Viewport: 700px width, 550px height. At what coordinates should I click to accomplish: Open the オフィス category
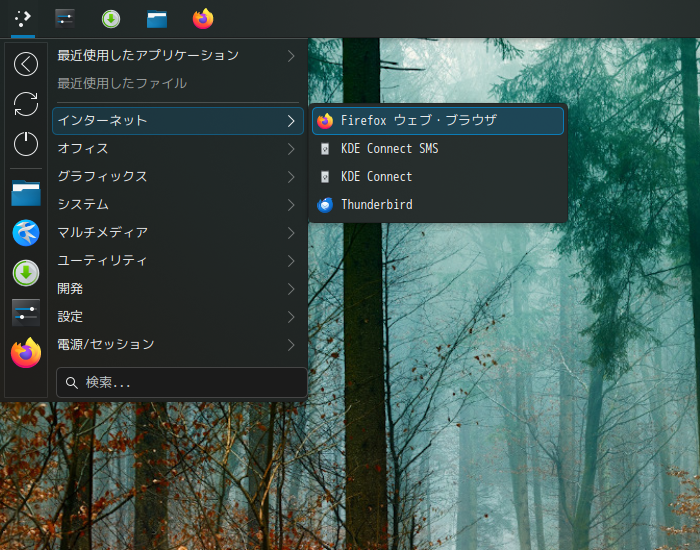tap(178, 149)
